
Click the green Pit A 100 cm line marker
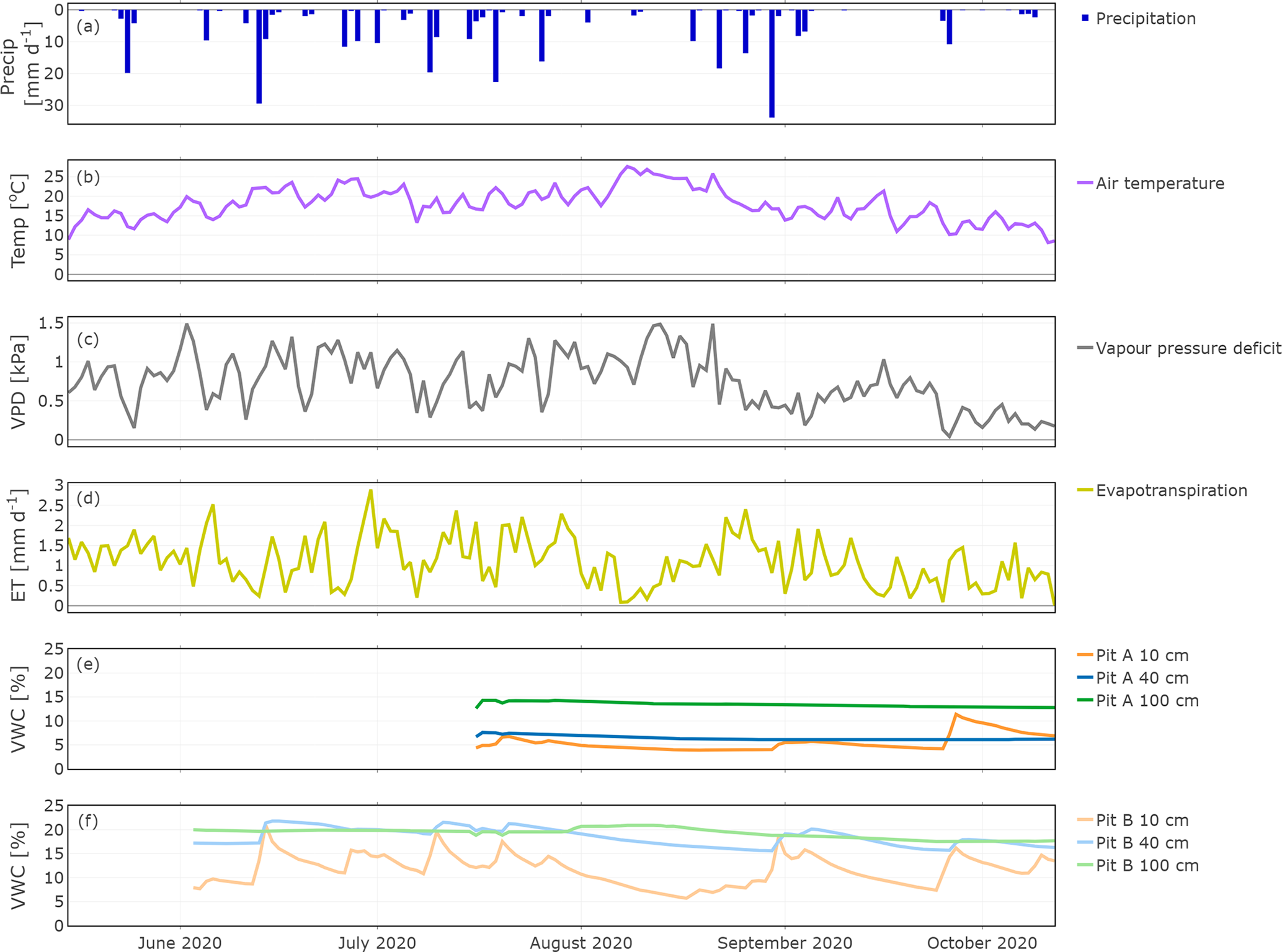1085,700
